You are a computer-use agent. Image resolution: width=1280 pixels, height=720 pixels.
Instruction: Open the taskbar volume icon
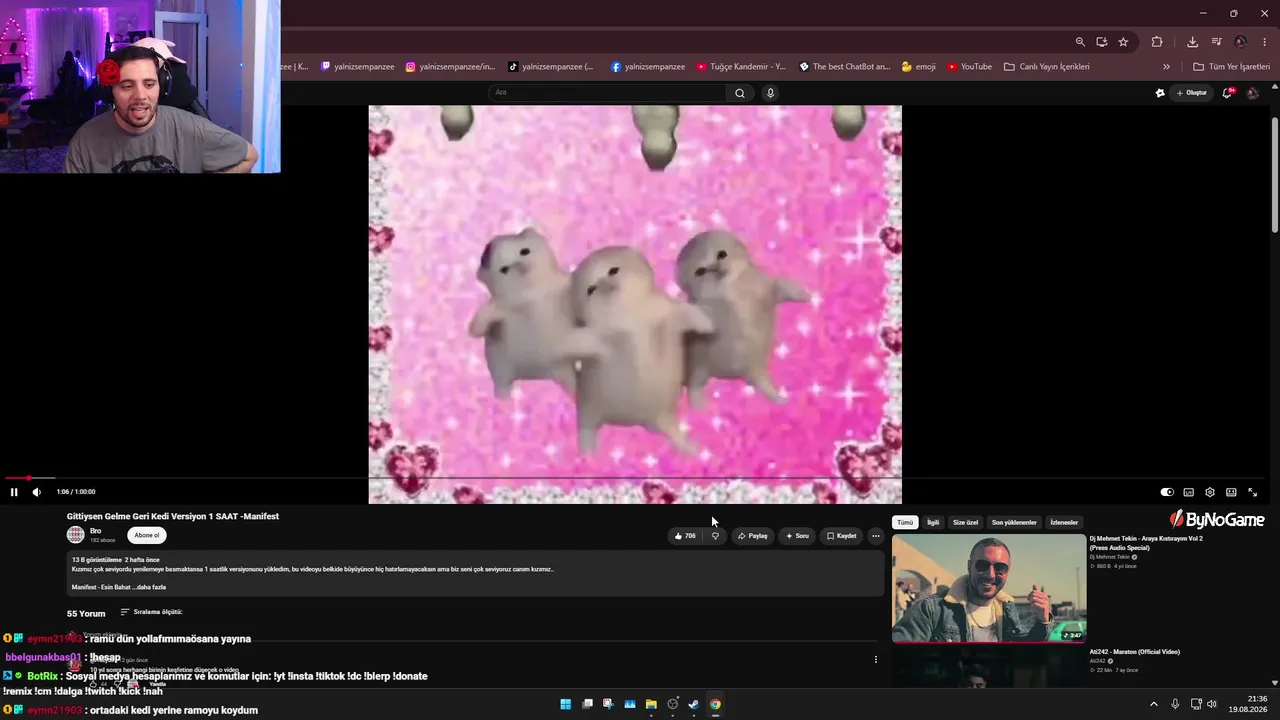pos(1212,704)
